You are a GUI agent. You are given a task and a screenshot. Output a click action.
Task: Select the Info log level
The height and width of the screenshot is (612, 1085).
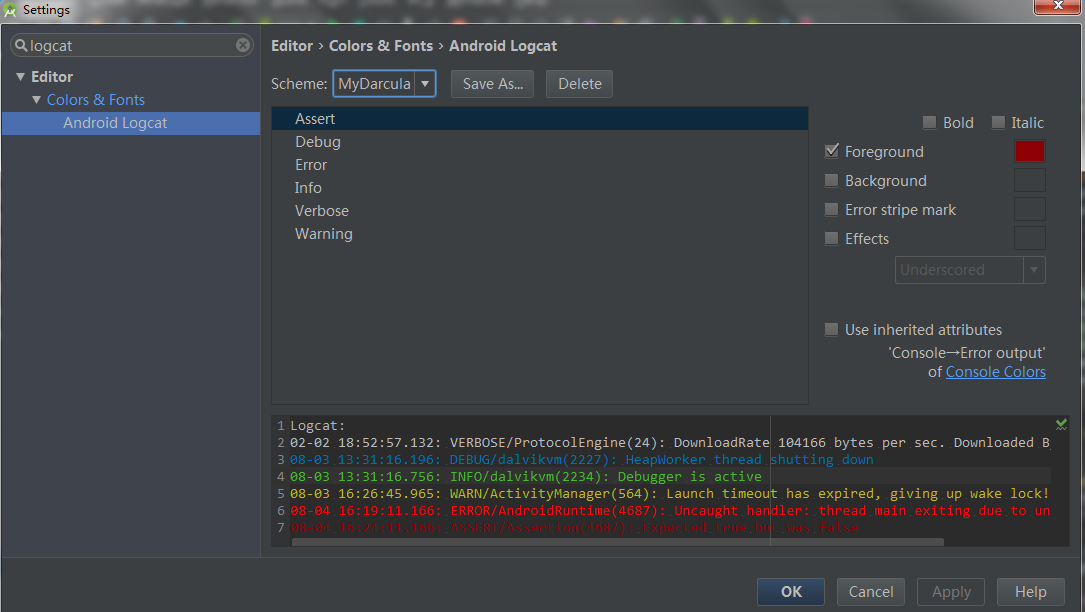[540, 188]
